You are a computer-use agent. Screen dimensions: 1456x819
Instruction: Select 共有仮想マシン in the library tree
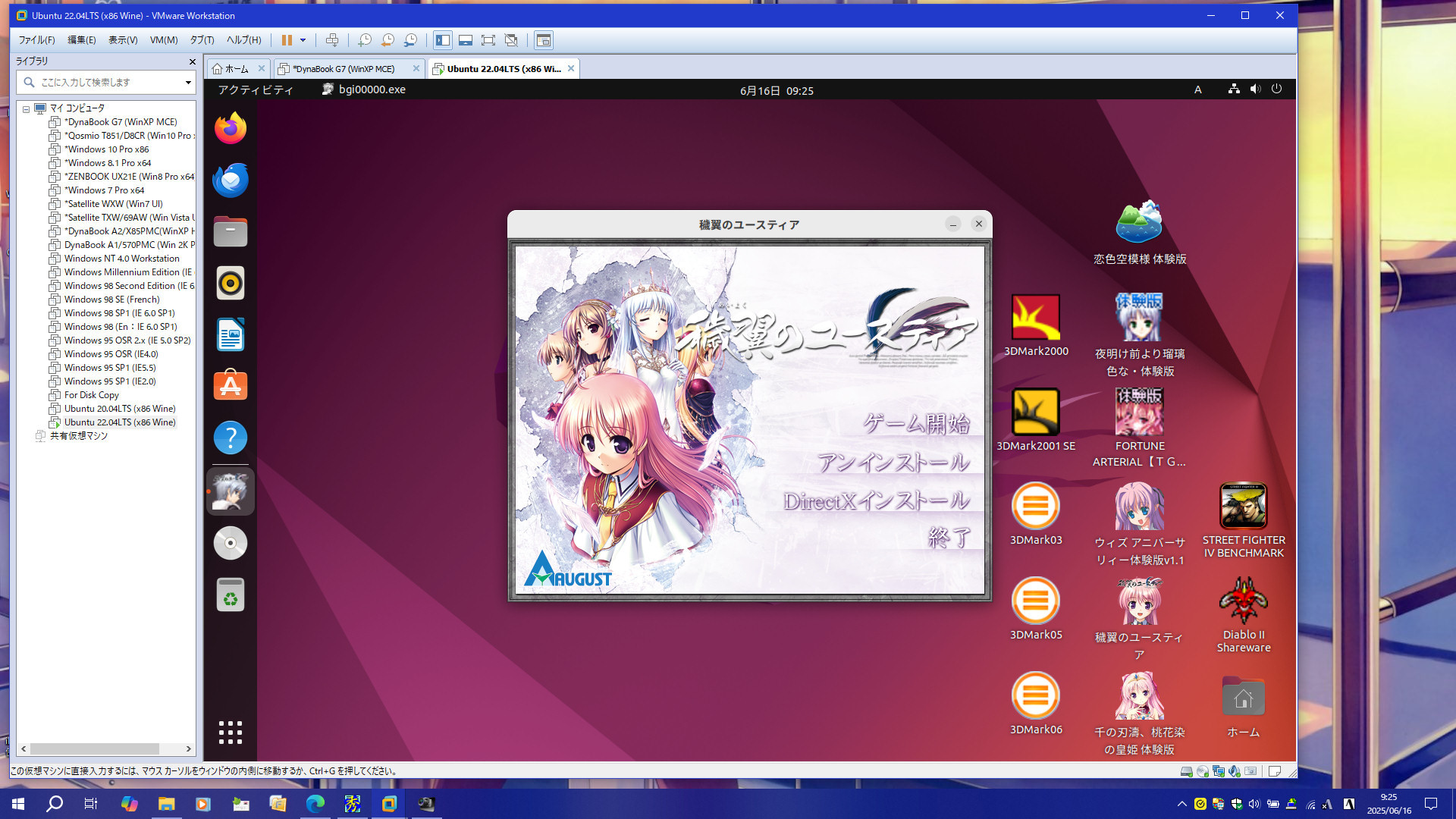(x=78, y=436)
